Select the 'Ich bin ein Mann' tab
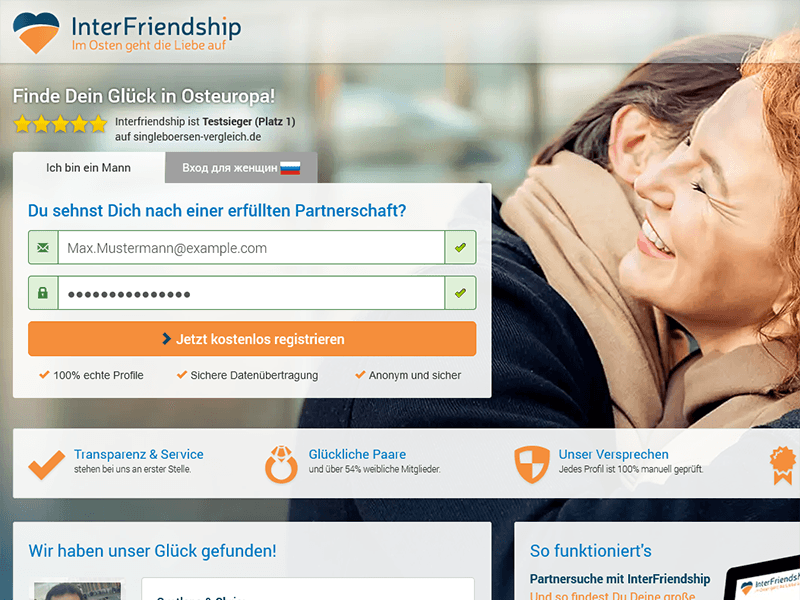Image resolution: width=800 pixels, height=600 pixels. [89, 168]
